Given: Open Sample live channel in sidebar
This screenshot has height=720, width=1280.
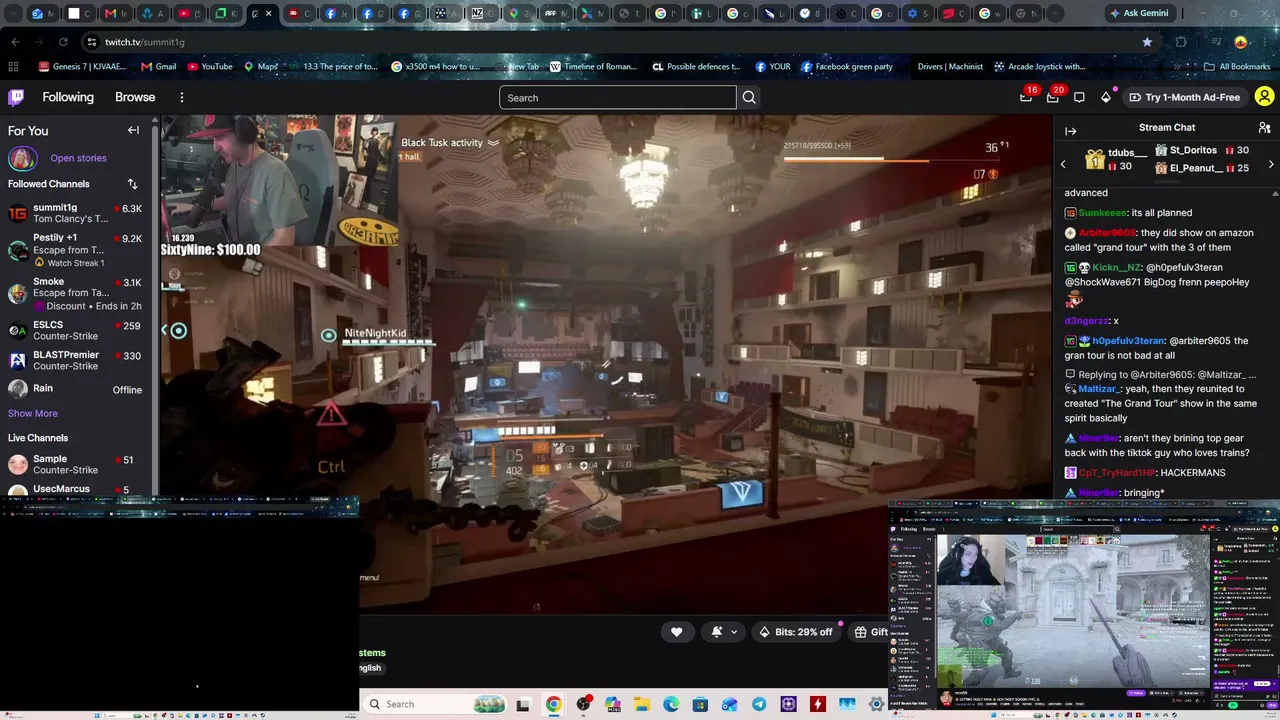Looking at the screenshot, I should click(x=76, y=465).
